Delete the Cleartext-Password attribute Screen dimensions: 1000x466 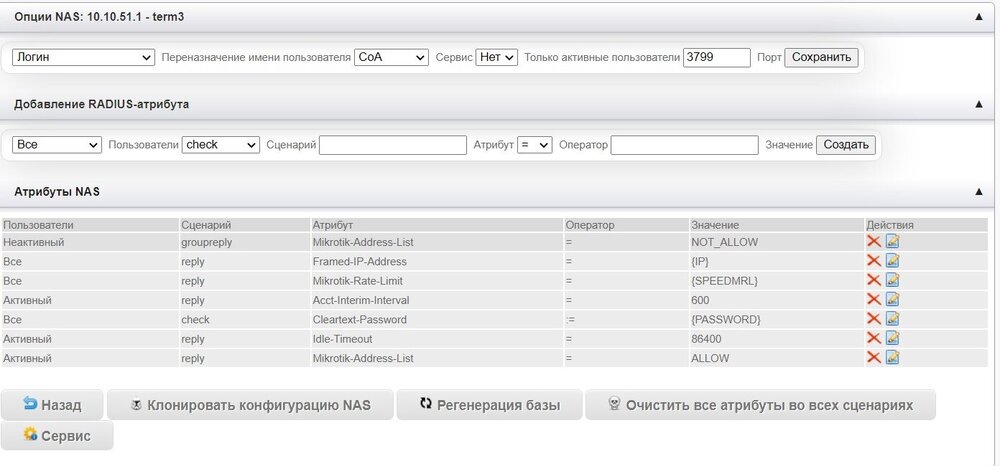tap(873, 318)
